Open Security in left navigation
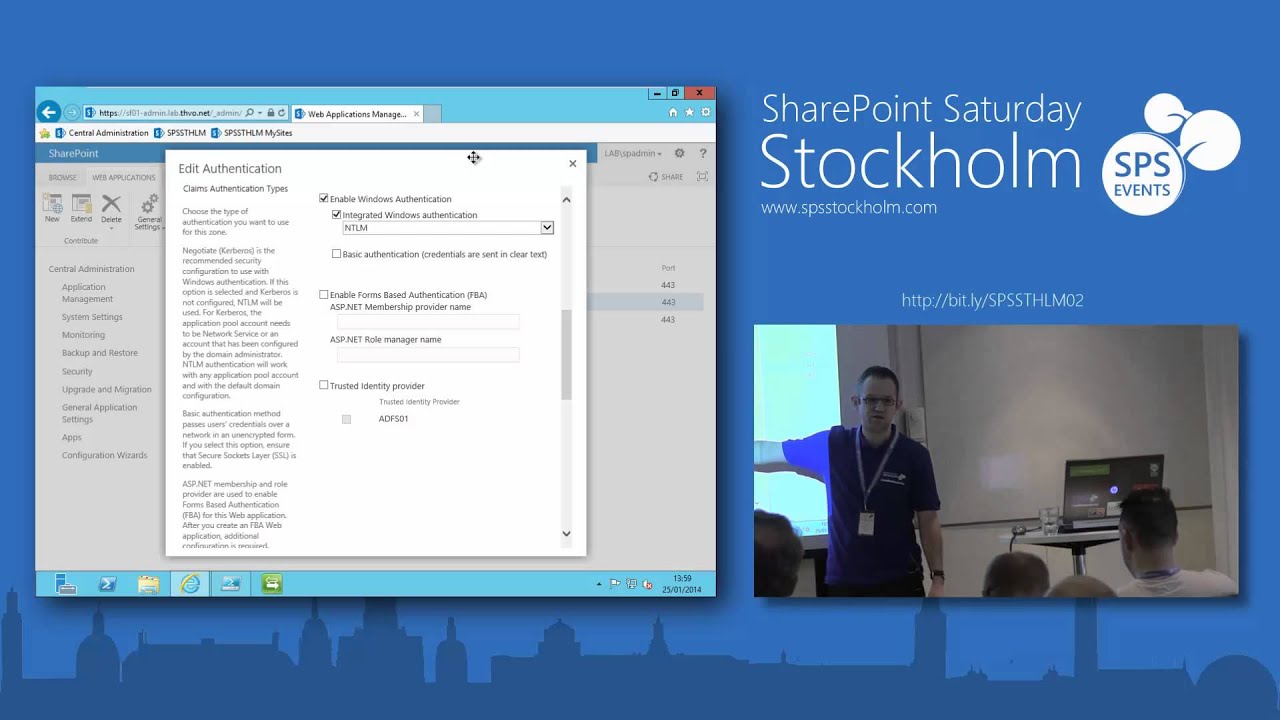1280x720 pixels. [x=77, y=371]
